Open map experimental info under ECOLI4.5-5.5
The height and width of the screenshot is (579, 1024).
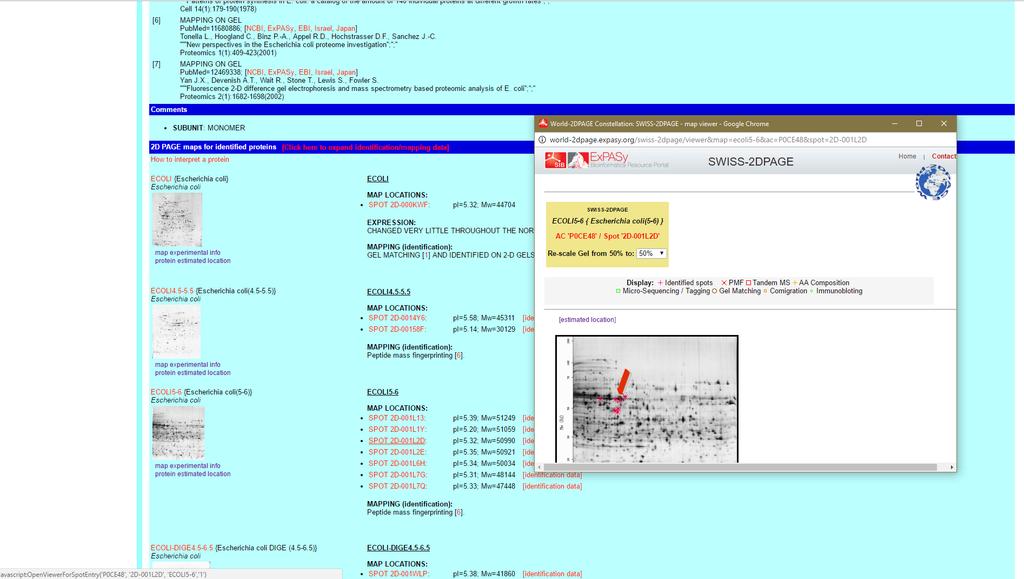click(x=187, y=365)
